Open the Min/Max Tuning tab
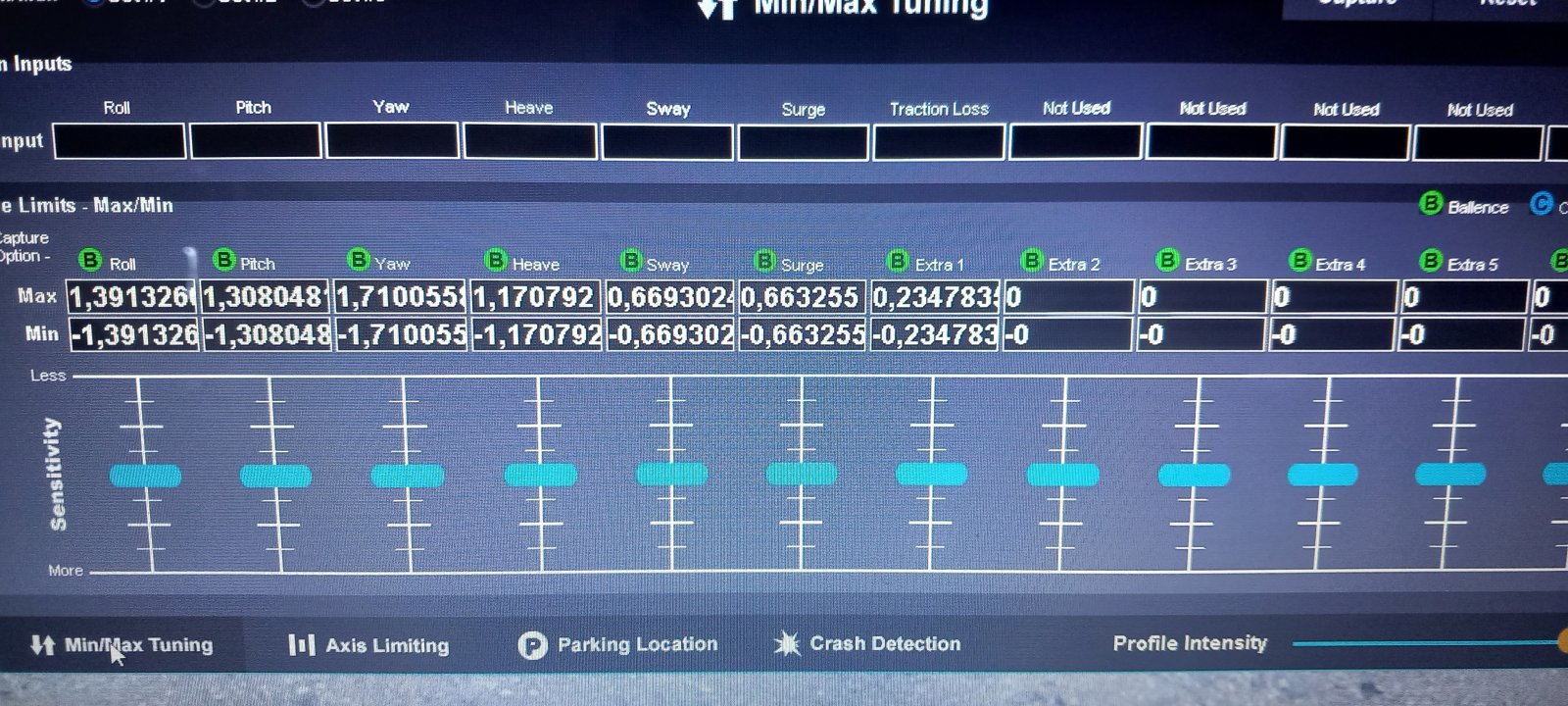The image size is (1568, 706). [x=122, y=644]
